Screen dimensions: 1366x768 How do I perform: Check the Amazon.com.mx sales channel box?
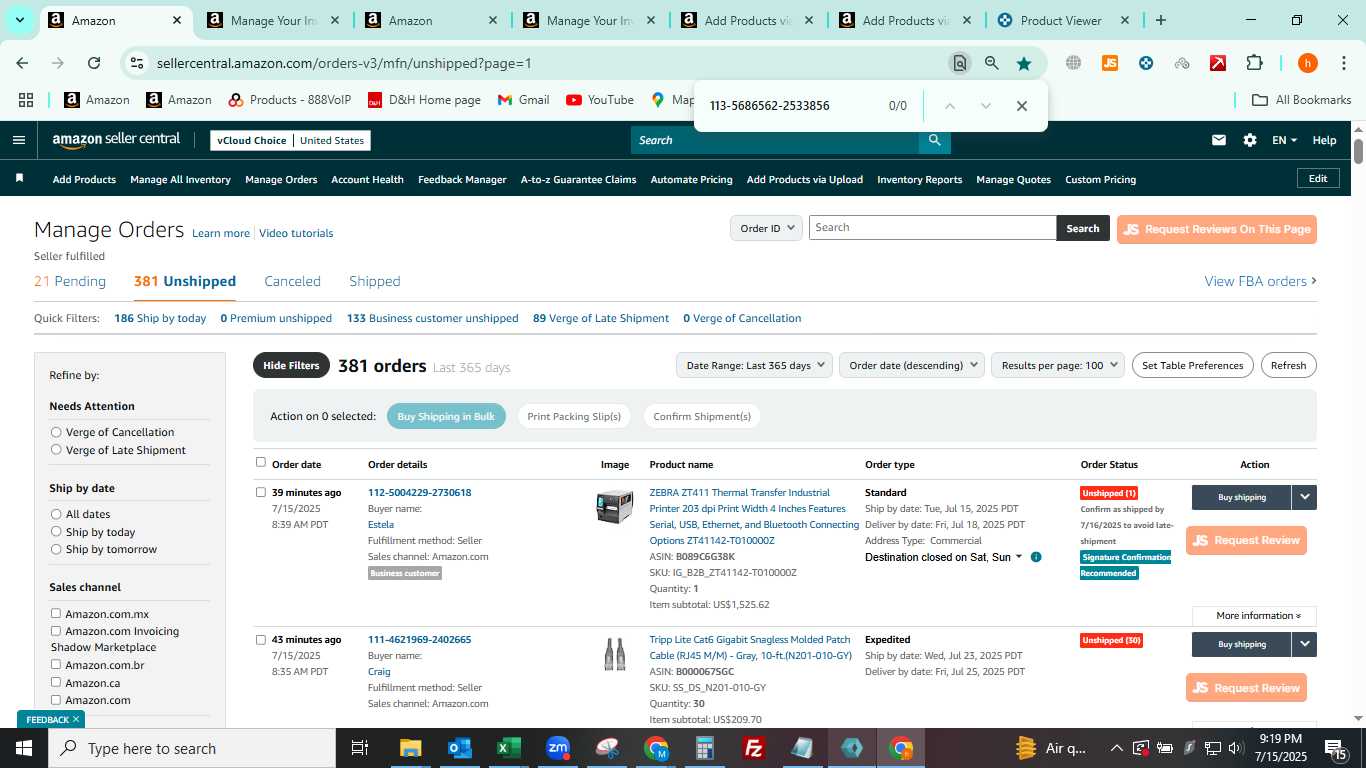pyautogui.click(x=56, y=613)
